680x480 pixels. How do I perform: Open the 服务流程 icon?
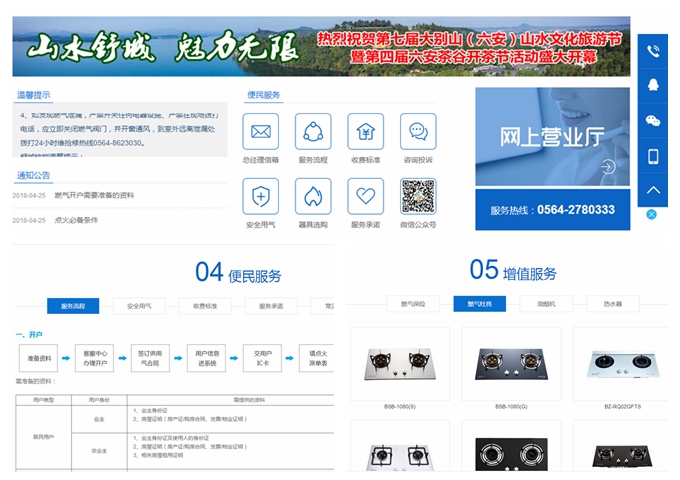tap(313, 132)
